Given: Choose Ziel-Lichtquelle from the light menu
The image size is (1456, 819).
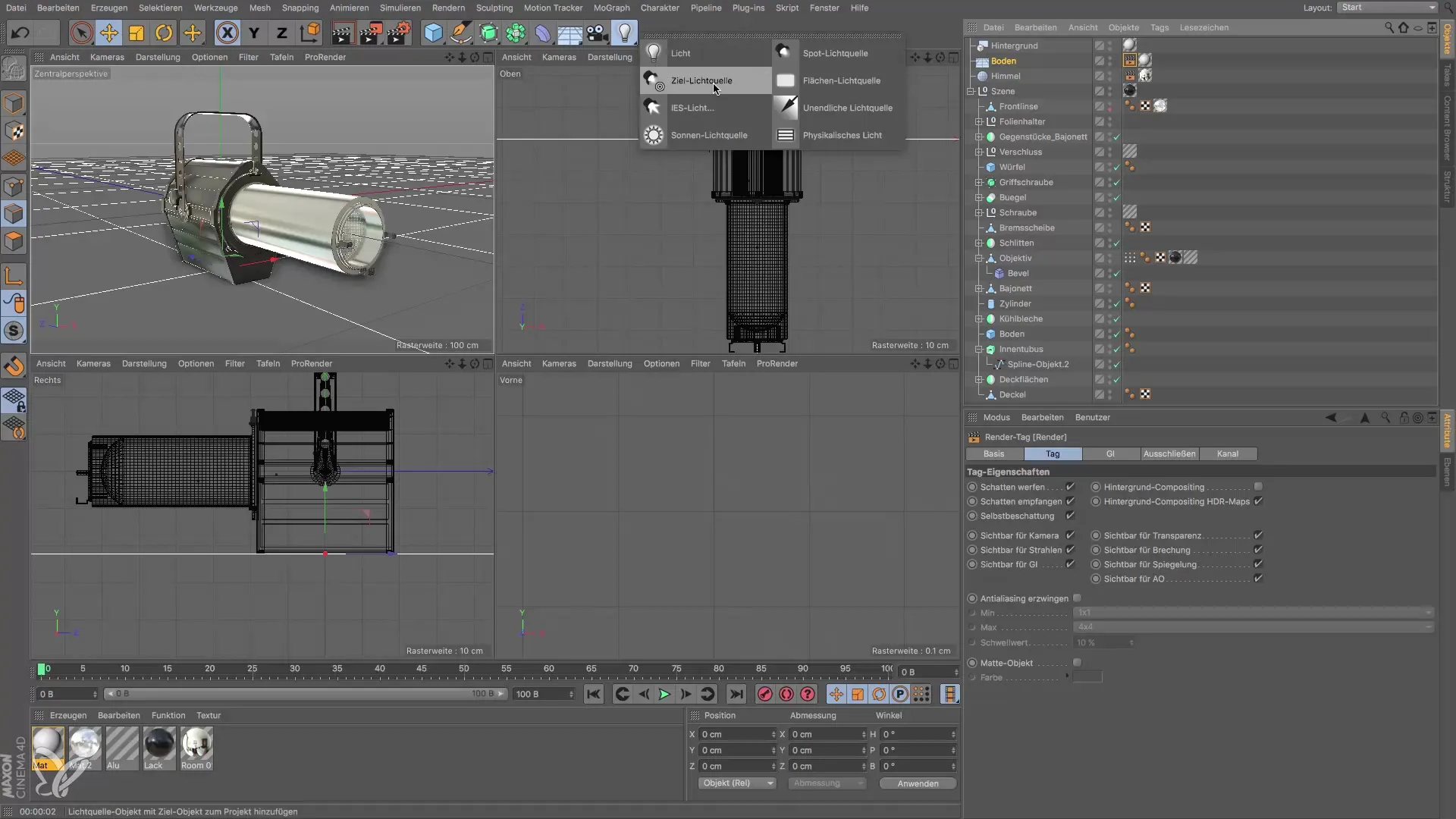Looking at the screenshot, I should 706,80.
